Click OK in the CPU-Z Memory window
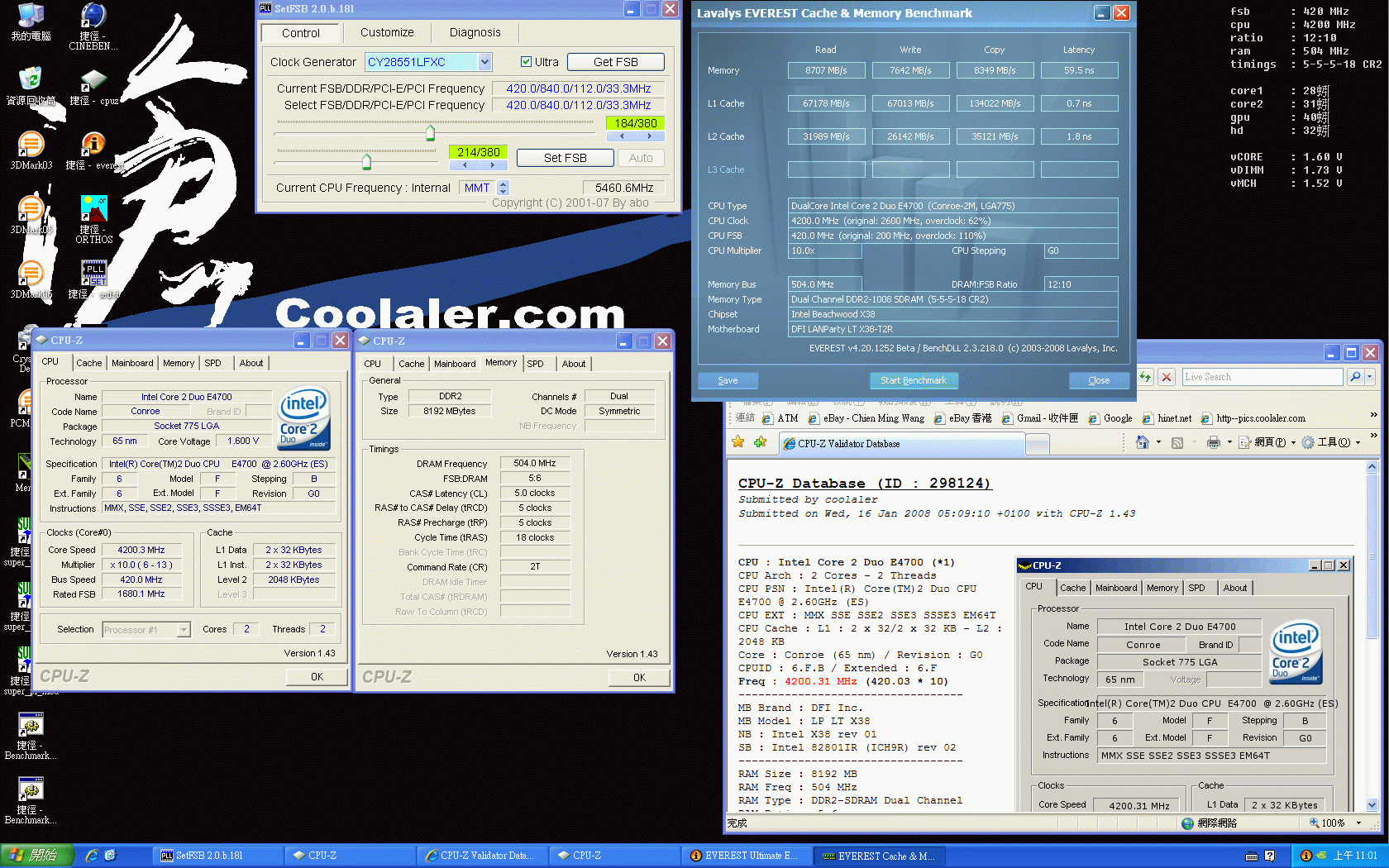 tap(639, 678)
